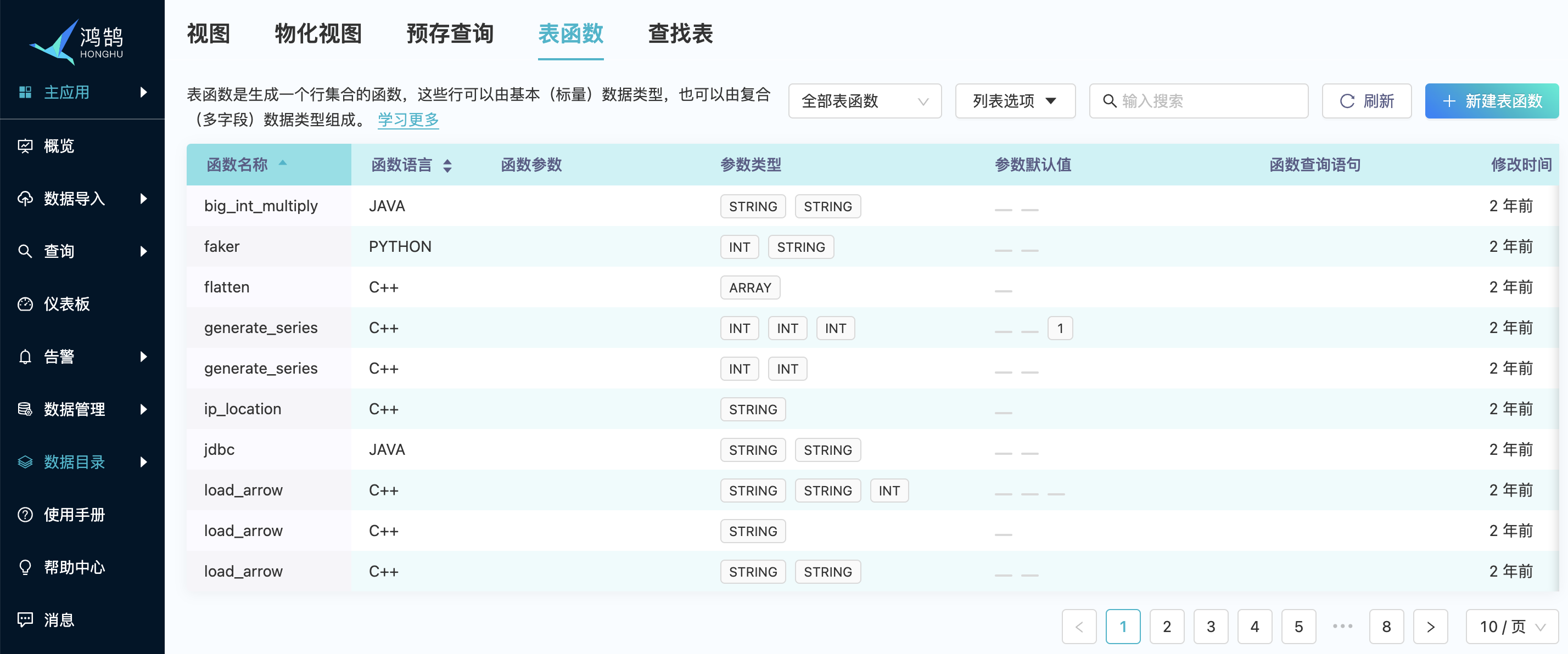Switch to the 视图 tab
Screen dimensions: 1568x654
pyautogui.click(x=208, y=33)
